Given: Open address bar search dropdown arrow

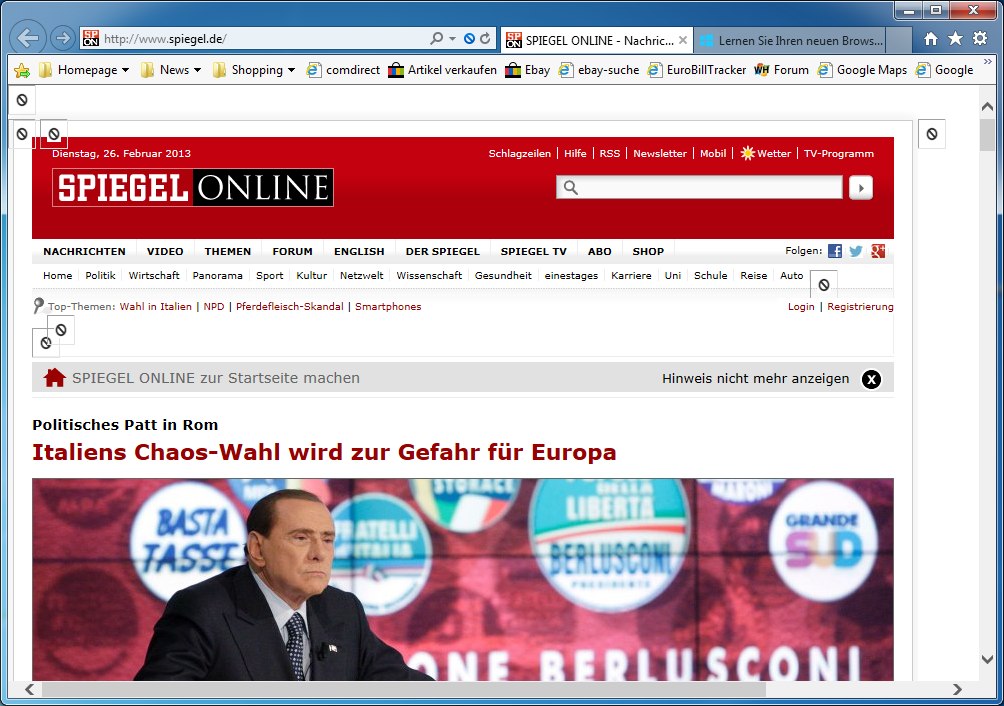Looking at the screenshot, I should 452,39.
